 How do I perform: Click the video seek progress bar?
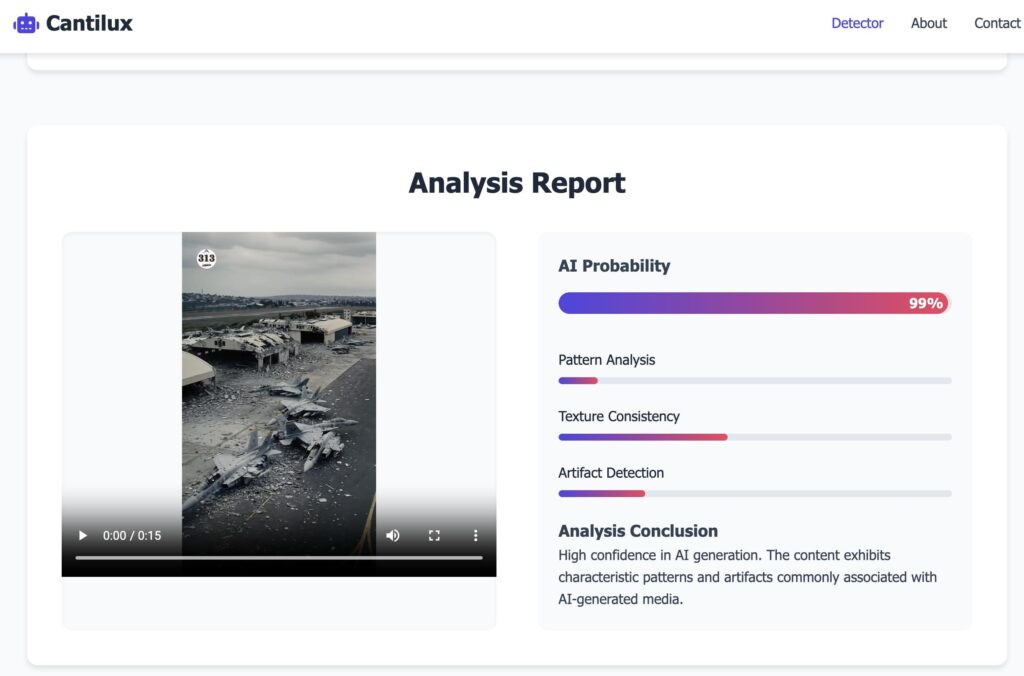pos(279,558)
